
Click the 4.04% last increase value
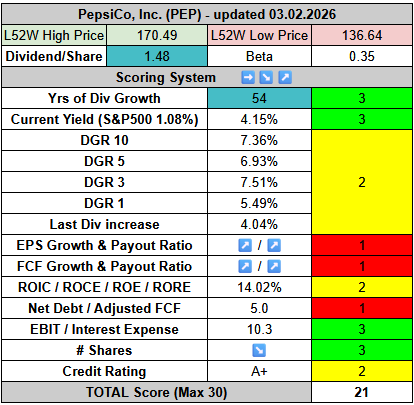point(259,224)
